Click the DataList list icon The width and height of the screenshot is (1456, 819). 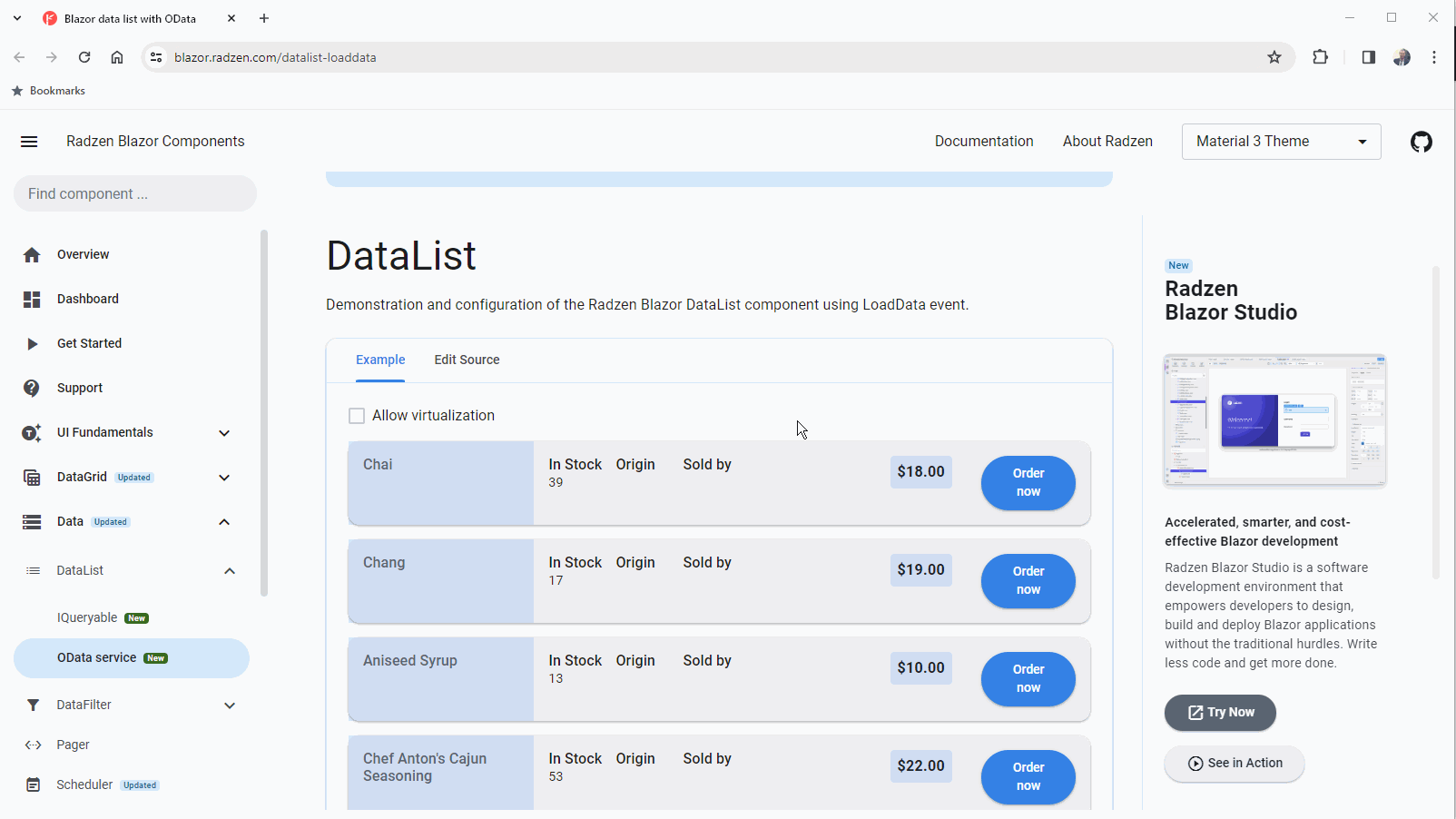pyautogui.click(x=34, y=571)
